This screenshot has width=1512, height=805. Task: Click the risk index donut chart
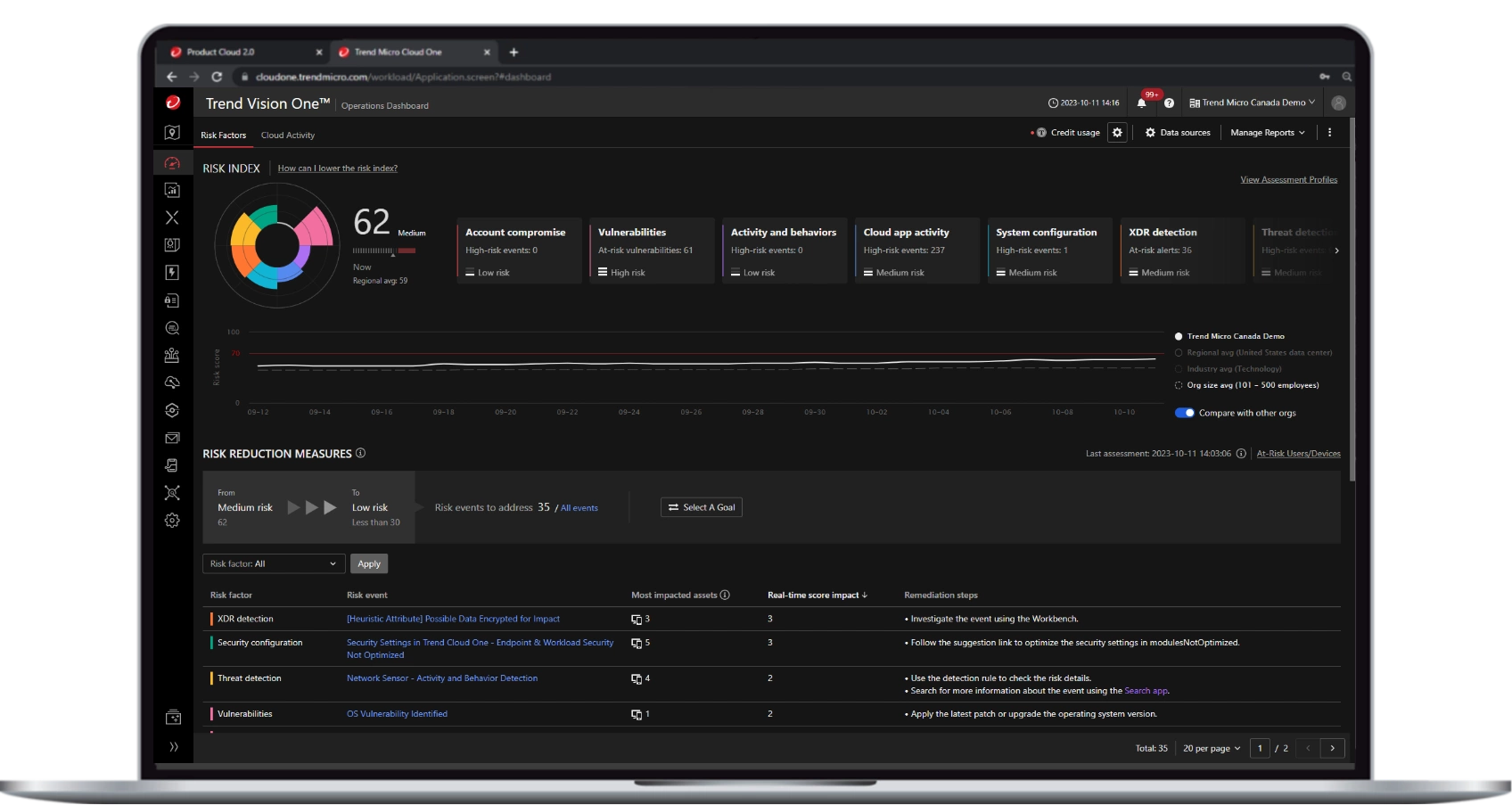(x=277, y=245)
